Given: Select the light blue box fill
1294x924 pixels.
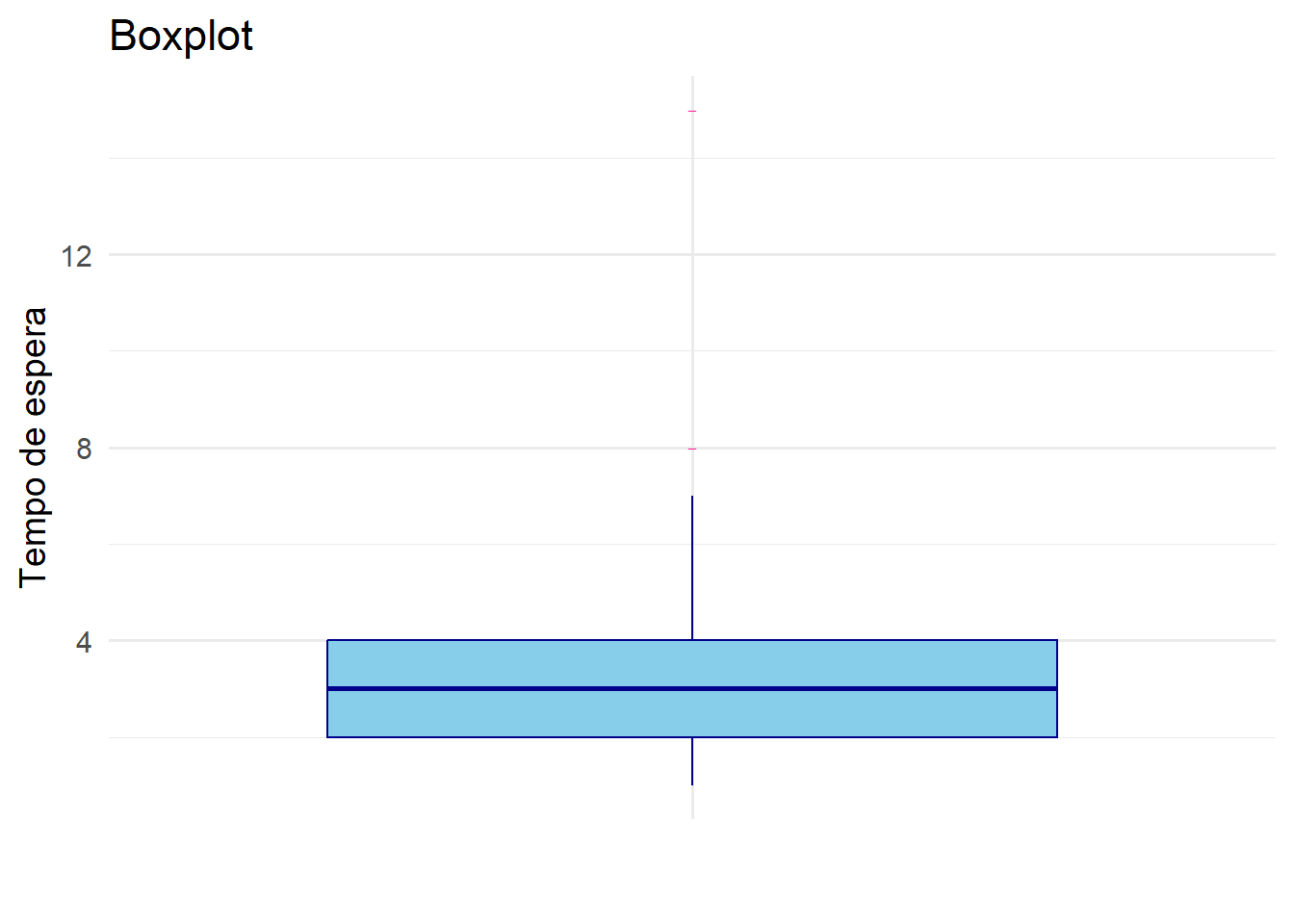Looking at the screenshot, I should pos(692,664).
